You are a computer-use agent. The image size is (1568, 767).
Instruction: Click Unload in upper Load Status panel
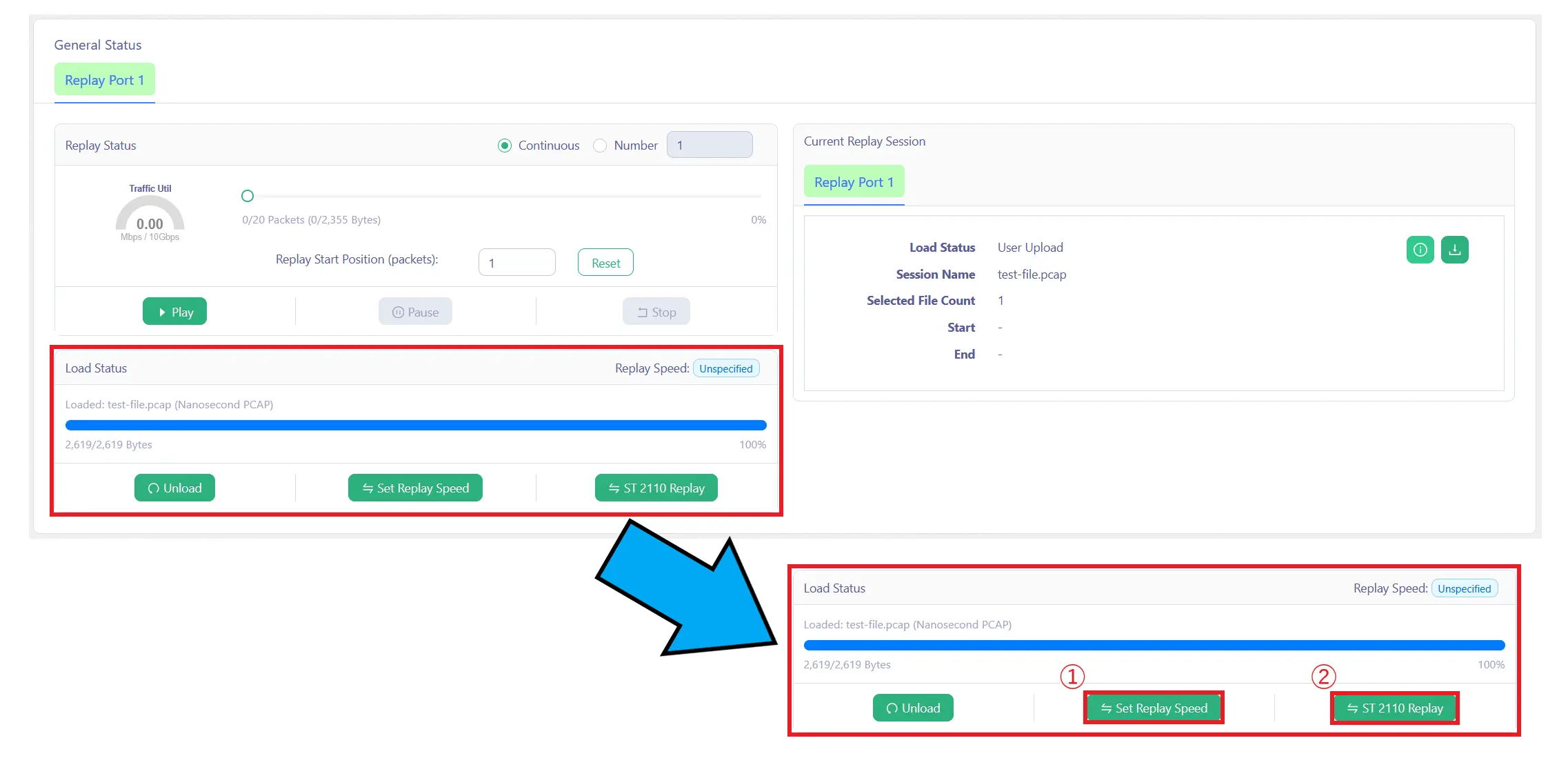click(x=174, y=488)
